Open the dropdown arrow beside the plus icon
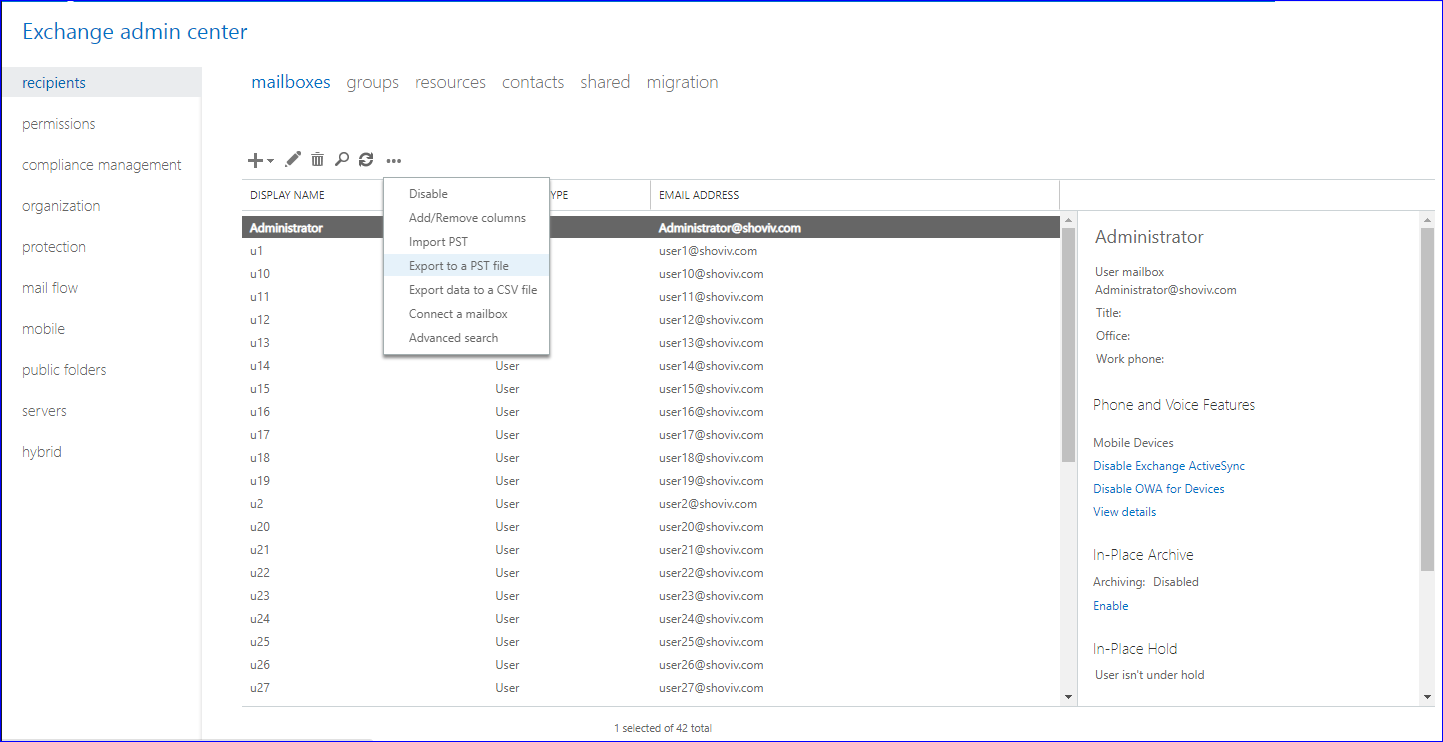 click(x=270, y=161)
